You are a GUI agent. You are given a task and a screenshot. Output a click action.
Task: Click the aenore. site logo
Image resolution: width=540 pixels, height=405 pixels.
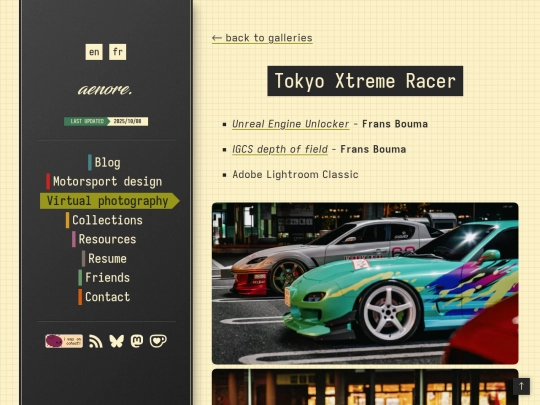click(x=105, y=90)
